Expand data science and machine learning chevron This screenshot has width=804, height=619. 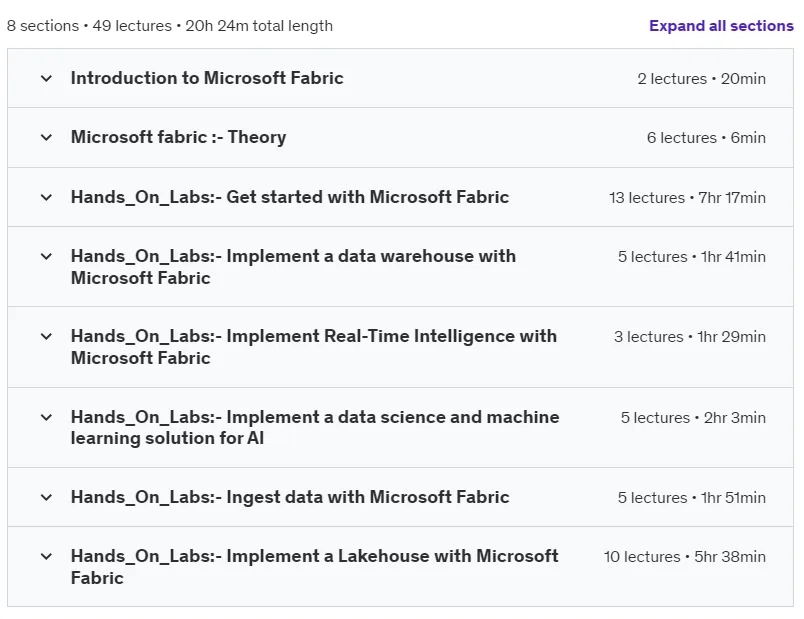[x=46, y=417]
